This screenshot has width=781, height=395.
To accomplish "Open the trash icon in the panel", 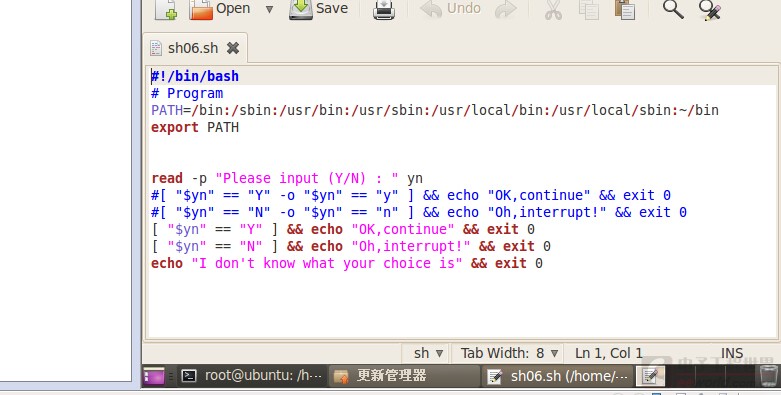I will [769, 376].
